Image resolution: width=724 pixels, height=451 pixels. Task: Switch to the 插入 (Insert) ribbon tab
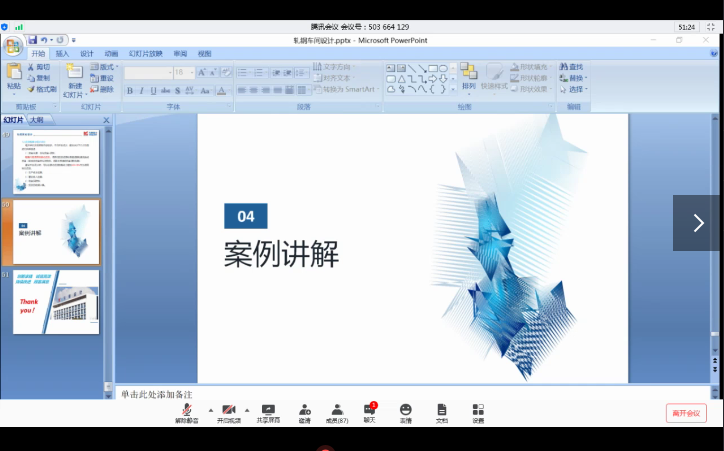(62, 54)
